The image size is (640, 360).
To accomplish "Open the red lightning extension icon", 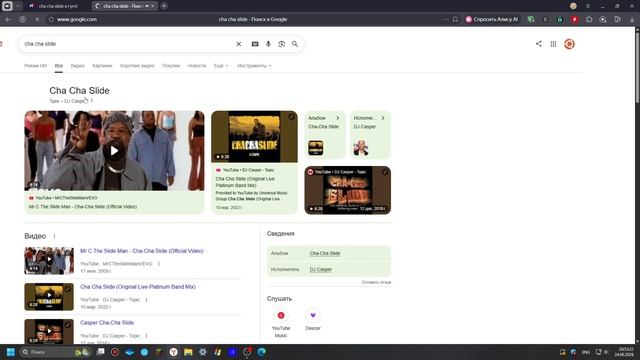I will [x=574, y=19].
